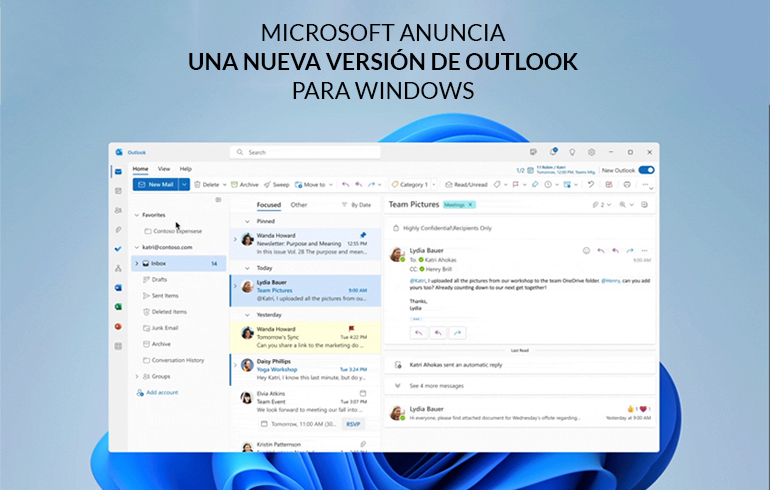This screenshot has width=770, height=490.
Task: Open the ribbon's three-dots overflow menu
Action: (x=645, y=185)
